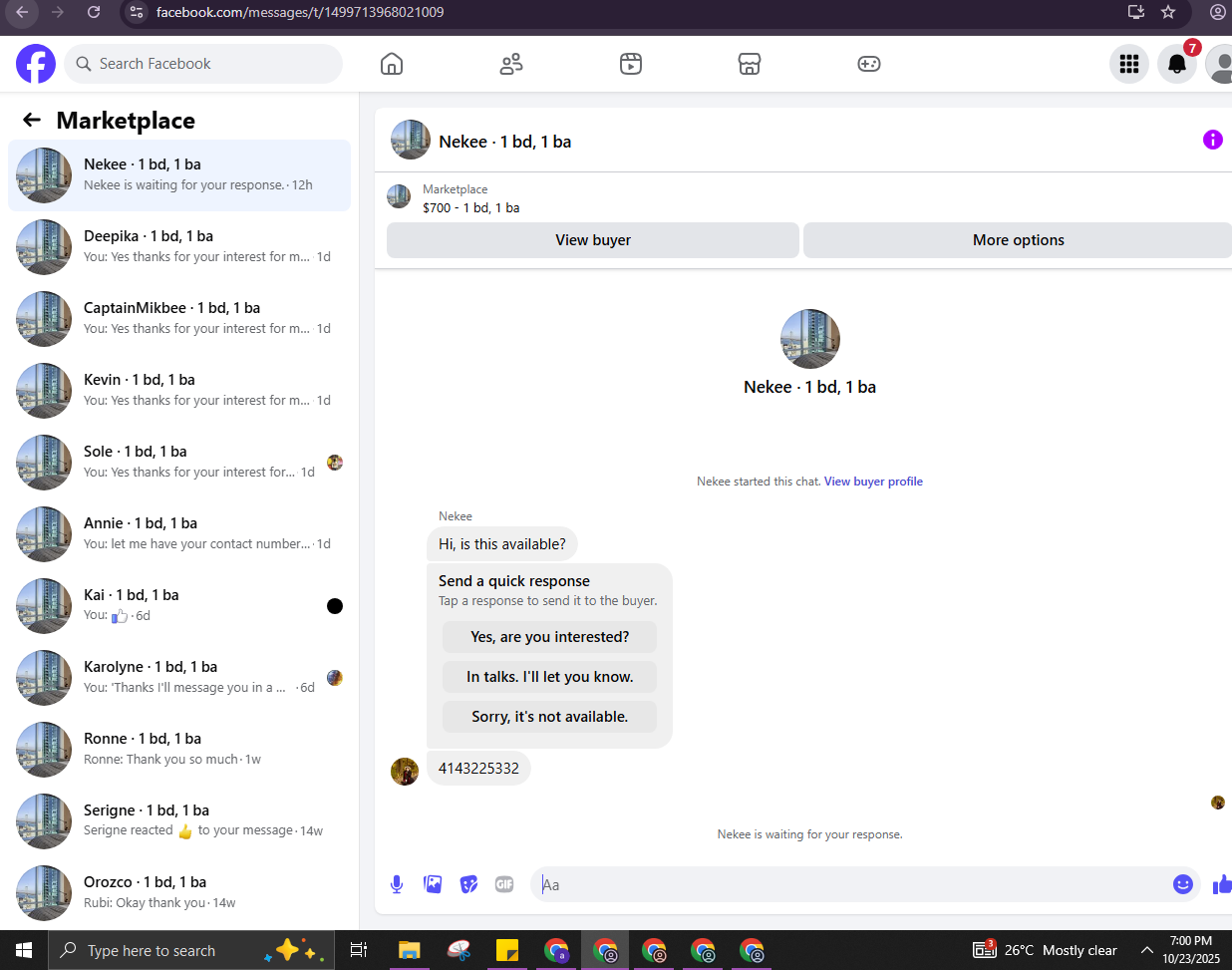The height and width of the screenshot is (970, 1232).
Task: Open Task View on the taskbar
Action: click(359, 950)
